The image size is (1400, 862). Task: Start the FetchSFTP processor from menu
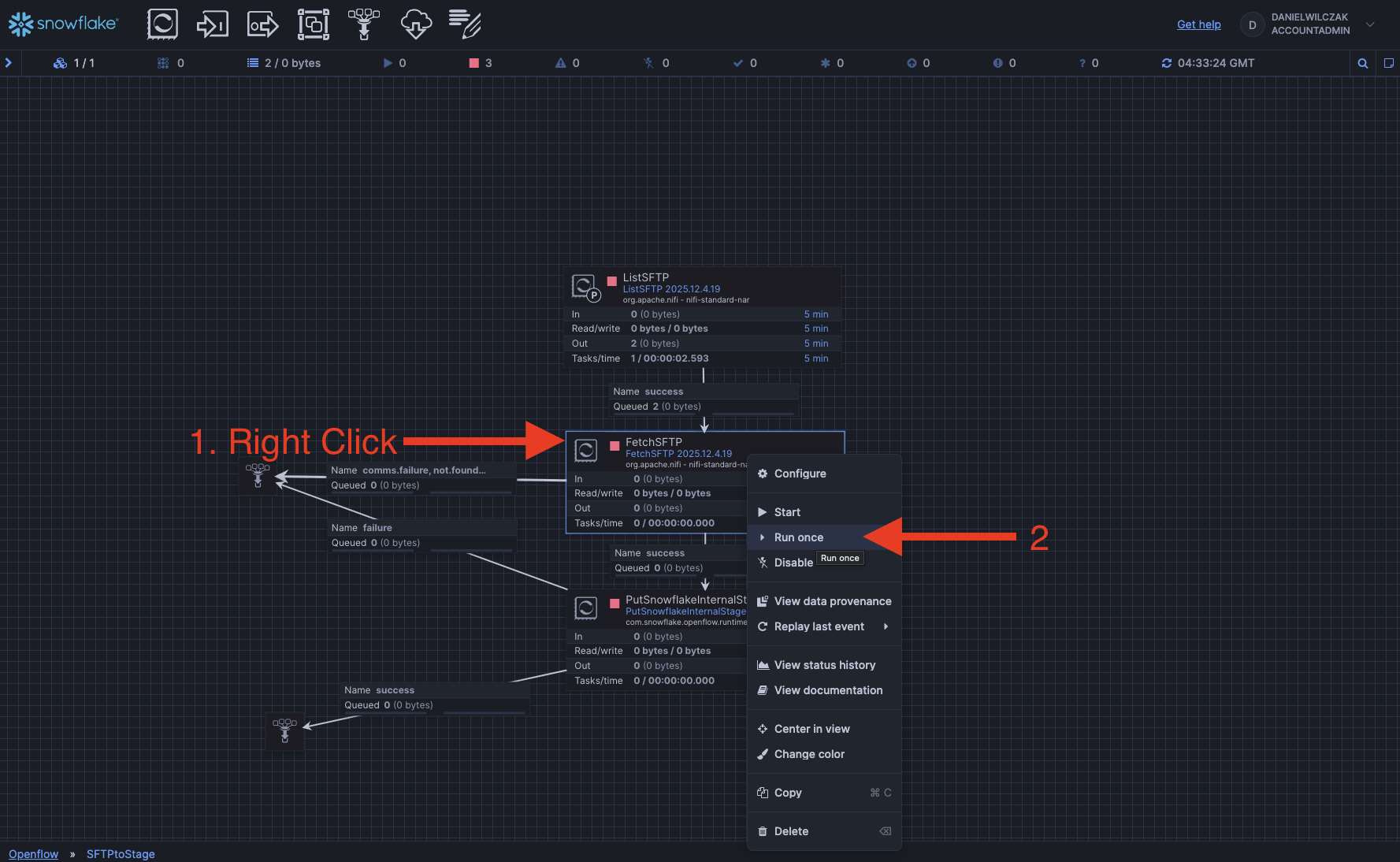point(786,512)
